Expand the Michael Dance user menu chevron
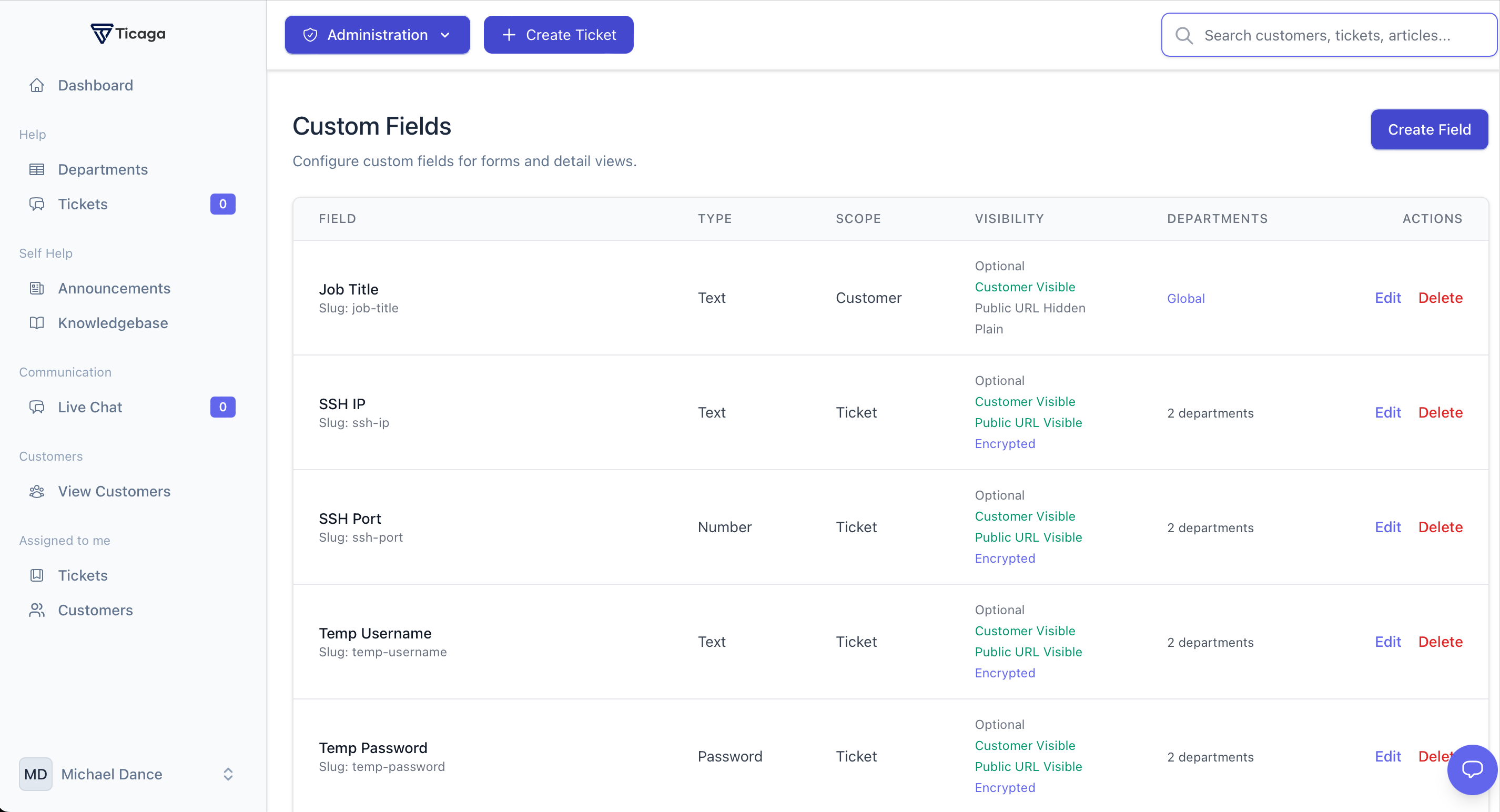Image resolution: width=1500 pixels, height=812 pixels. coord(228,774)
